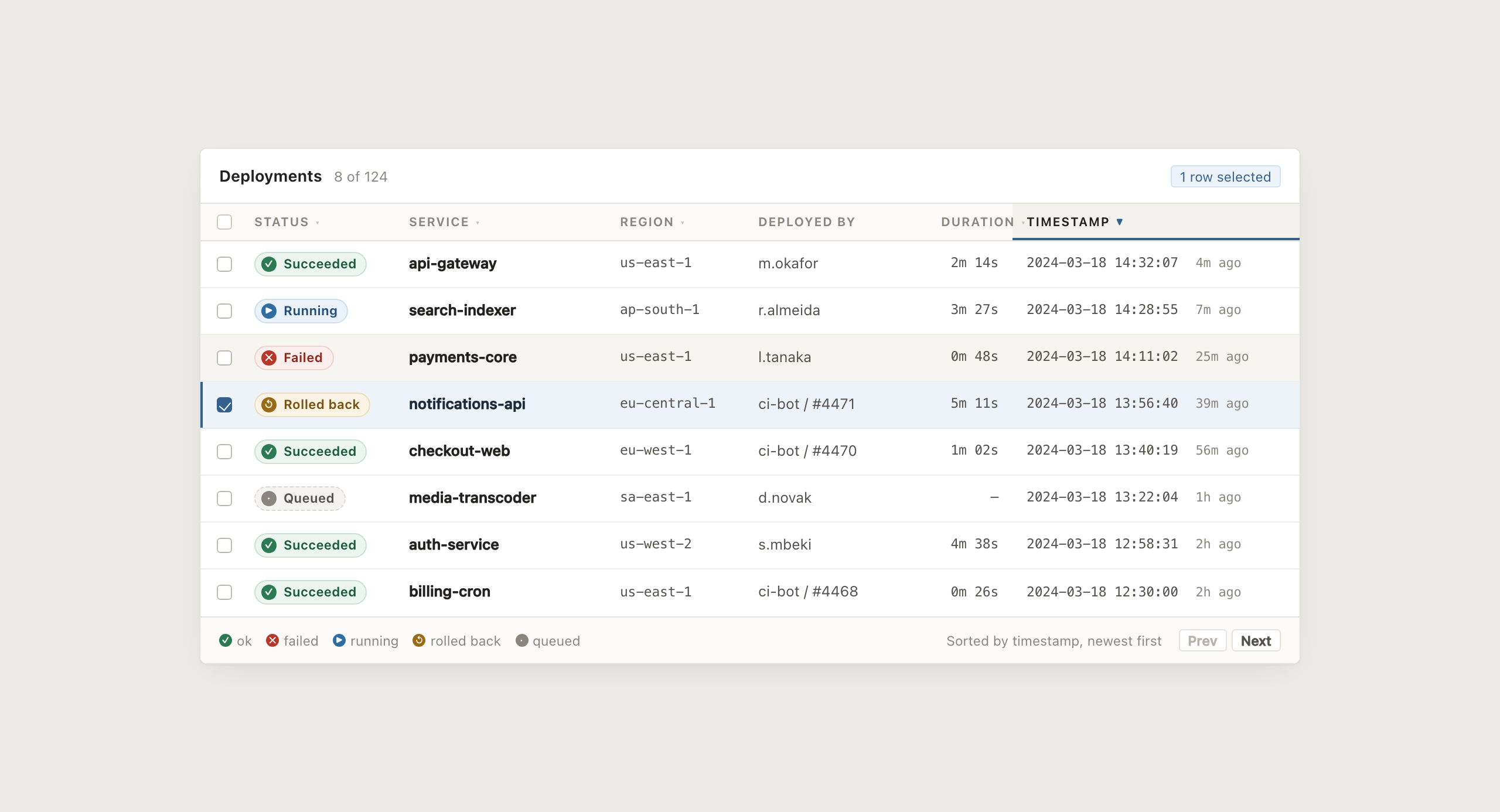Uncheck the notifications-api row checkbox
Viewport: 1500px width, 812px height.
(224, 405)
